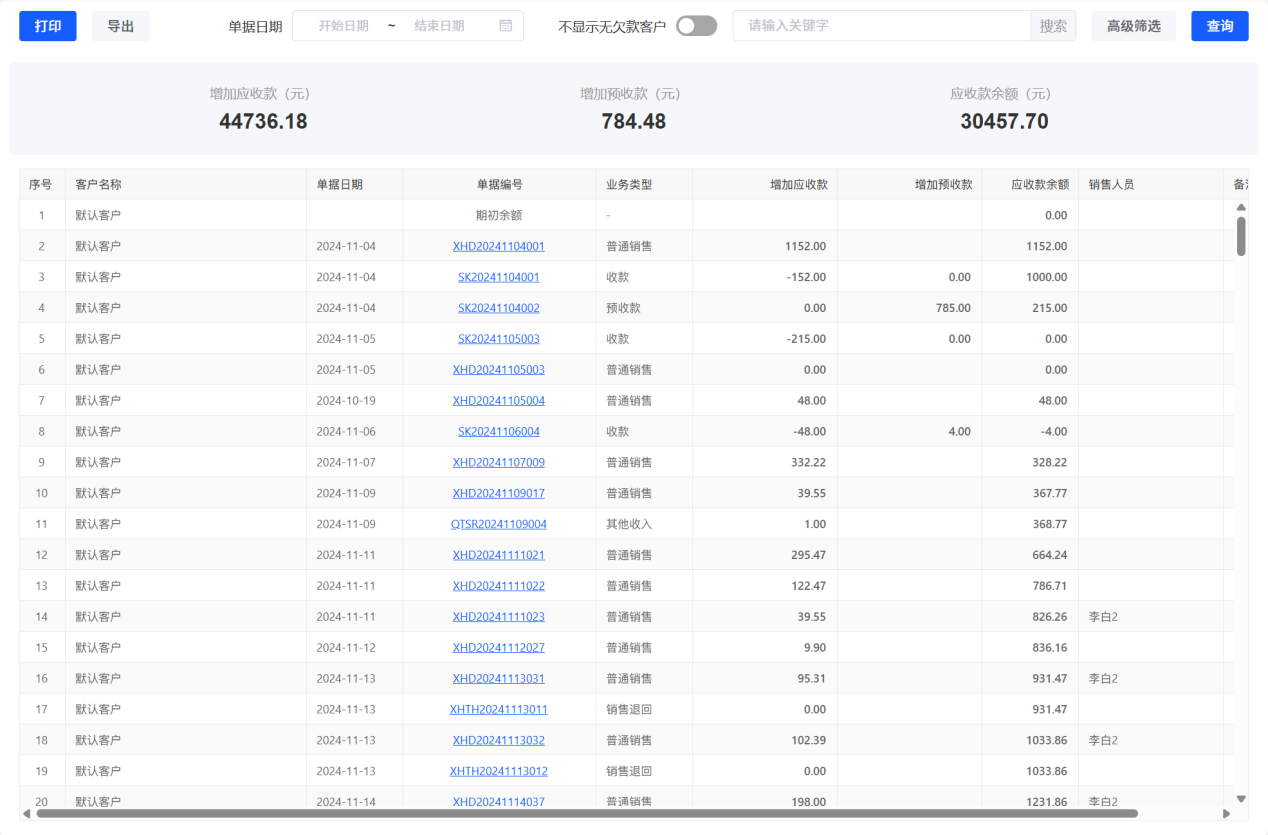This screenshot has height=835, width=1268.
Task: Click horizontal scrollbar right arrow
Action: [x=1227, y=814]
